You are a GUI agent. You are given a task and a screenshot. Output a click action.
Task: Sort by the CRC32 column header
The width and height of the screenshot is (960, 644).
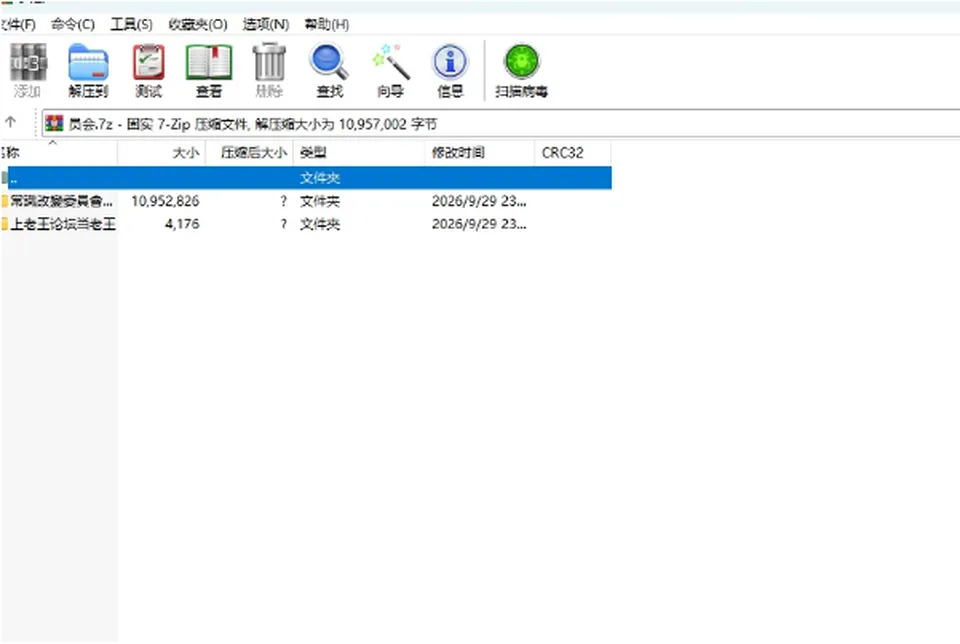click(x=573, y=152)
